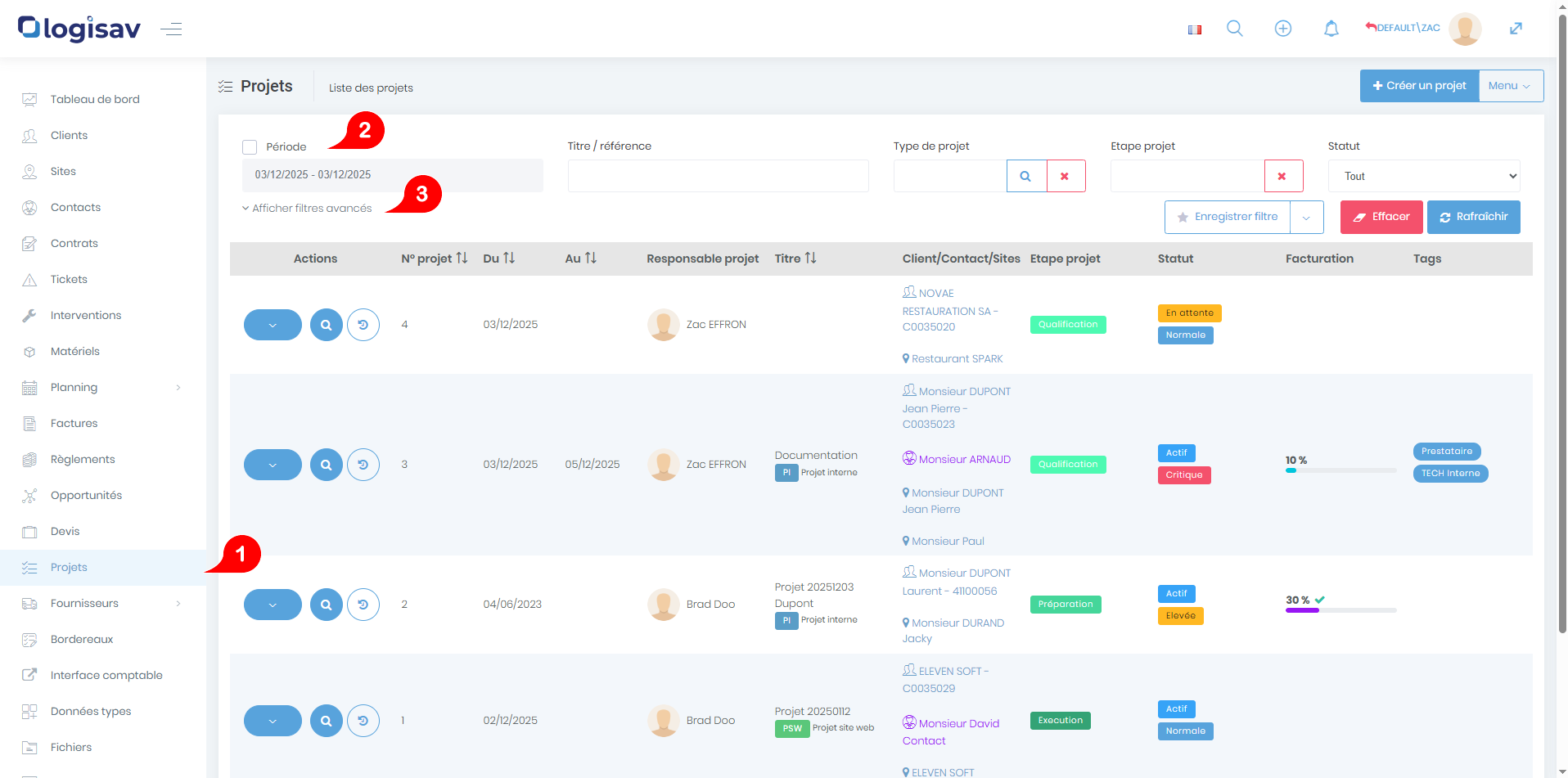
Task: Open Tickets in the sidebar
Action: (69, 280)
